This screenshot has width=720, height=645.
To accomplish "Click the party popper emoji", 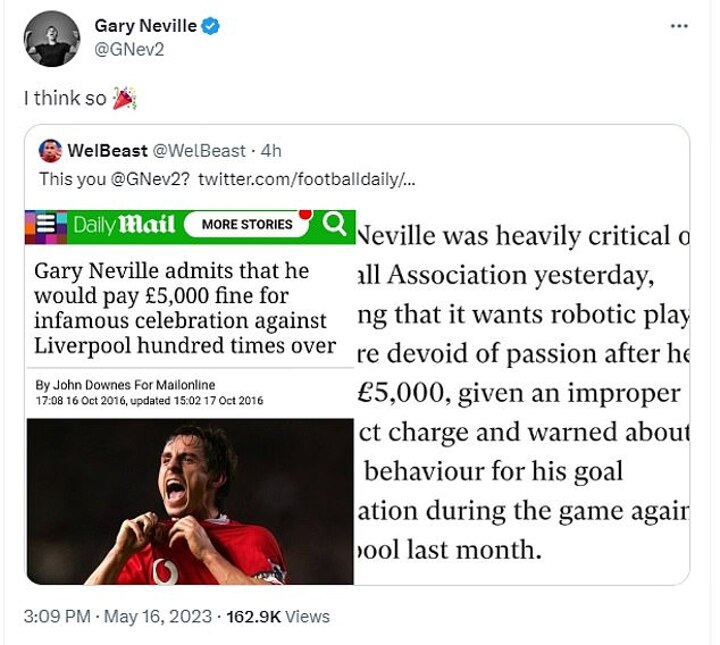I will coord(126,97).
